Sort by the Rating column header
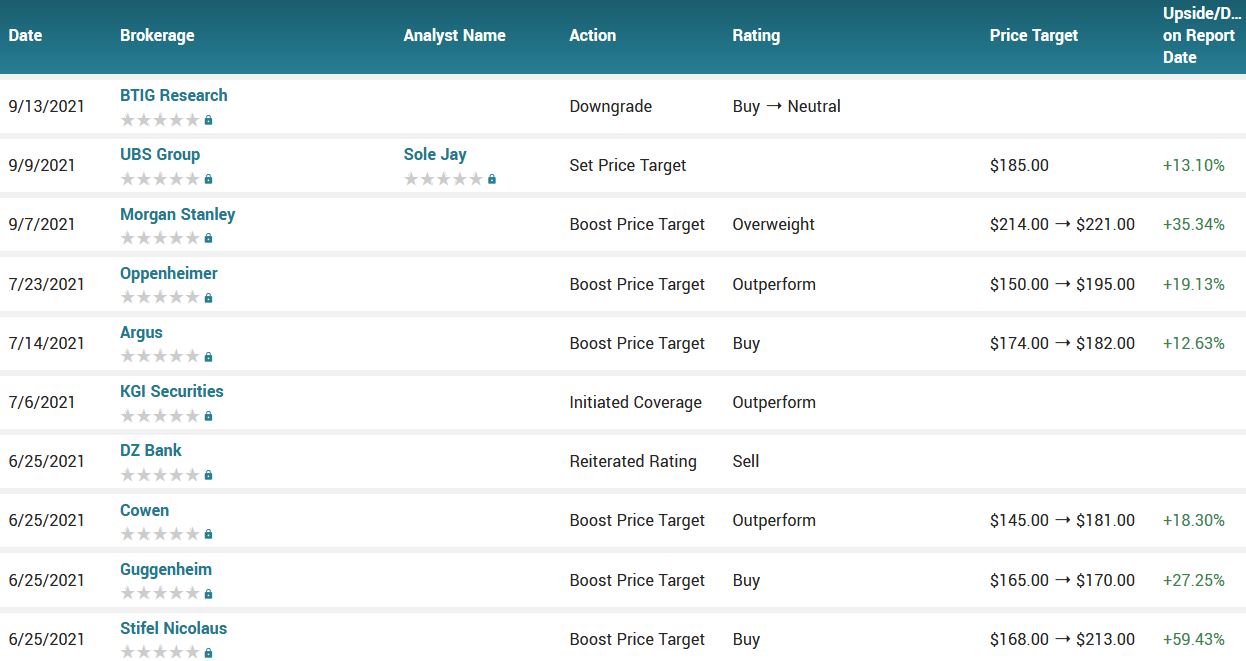Image resolution: width=1246 pixels, height=661 pixels. (756, 35)
